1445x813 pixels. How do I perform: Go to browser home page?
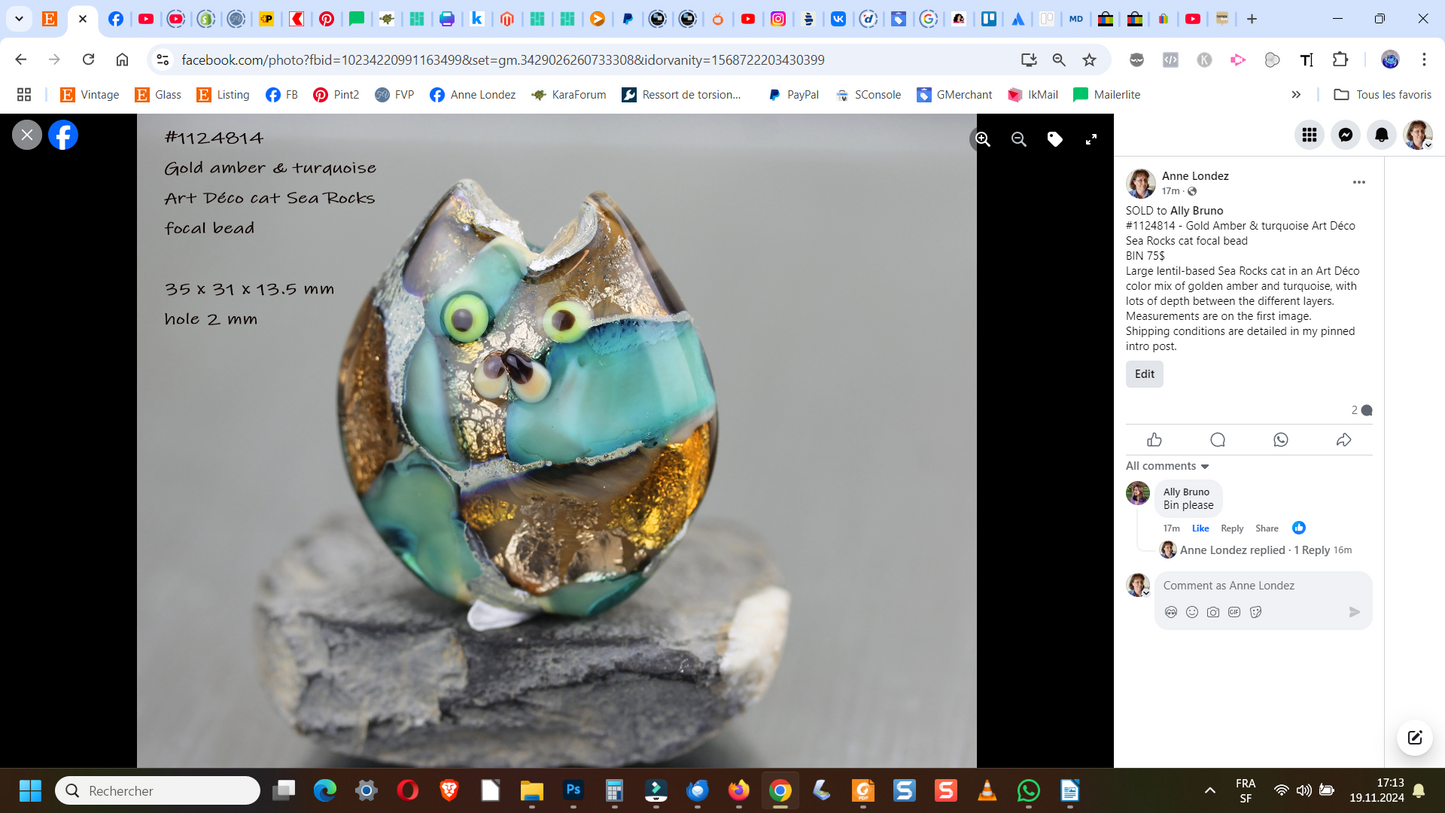pyautogui.click(x=122, y=60)
